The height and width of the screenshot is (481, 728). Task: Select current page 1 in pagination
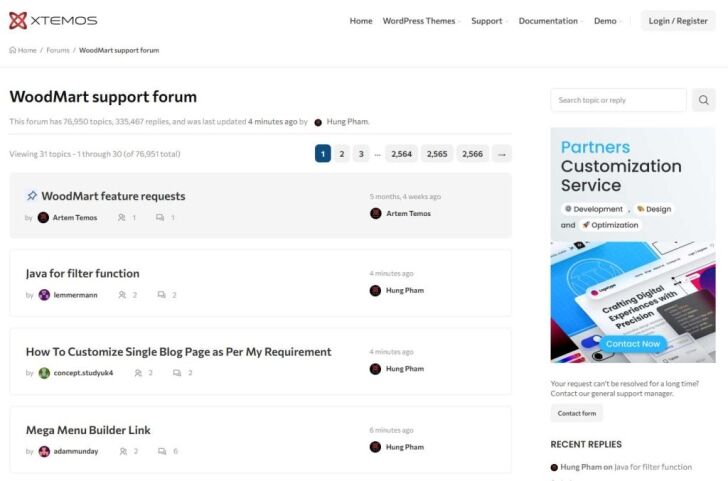(323, 154)
